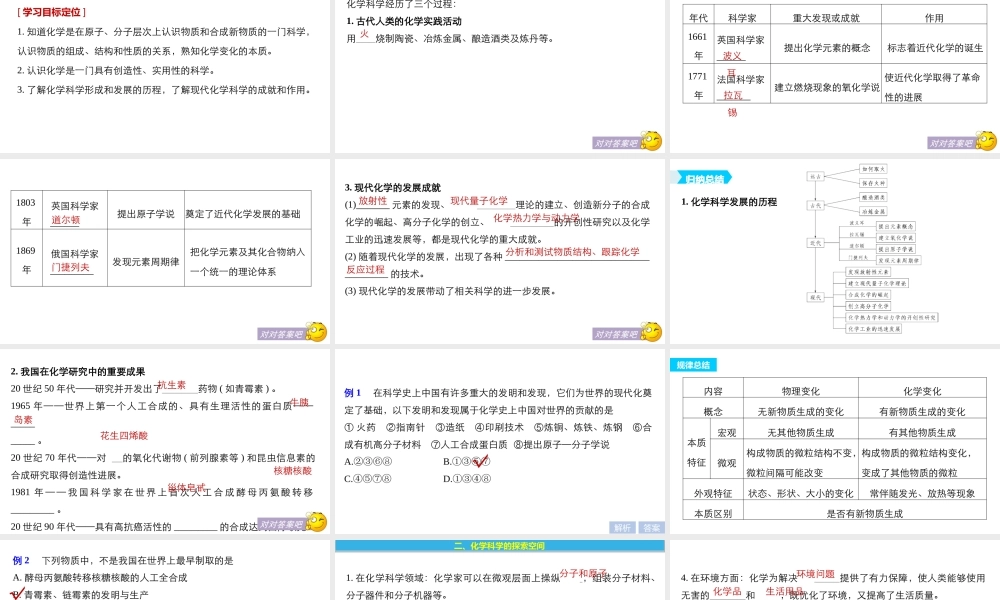Click the 作用 column header

(934, 18)
